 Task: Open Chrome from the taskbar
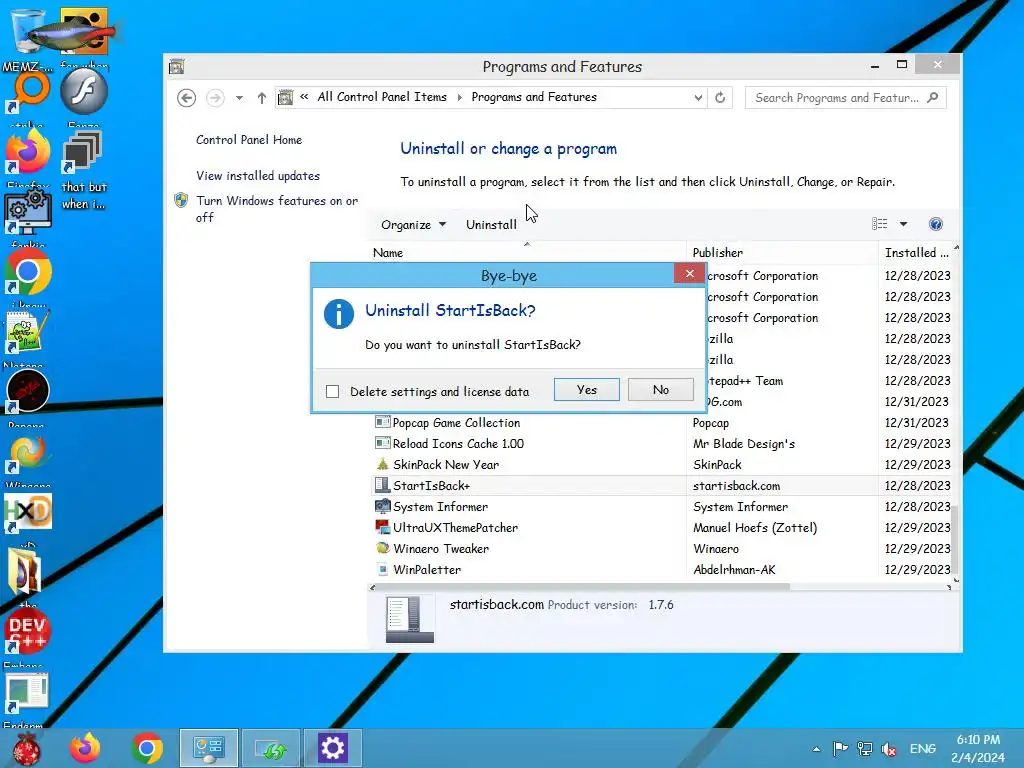(x=147, y=748)
